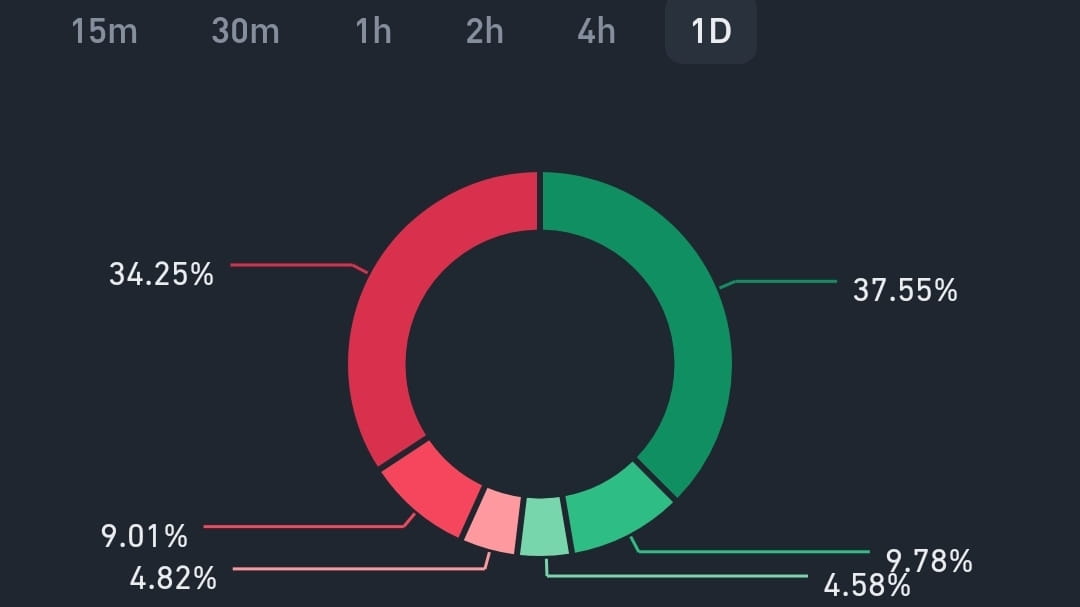Select the 1h timeframe
This screenshot has width=1080, height=607.
[372, 31]
